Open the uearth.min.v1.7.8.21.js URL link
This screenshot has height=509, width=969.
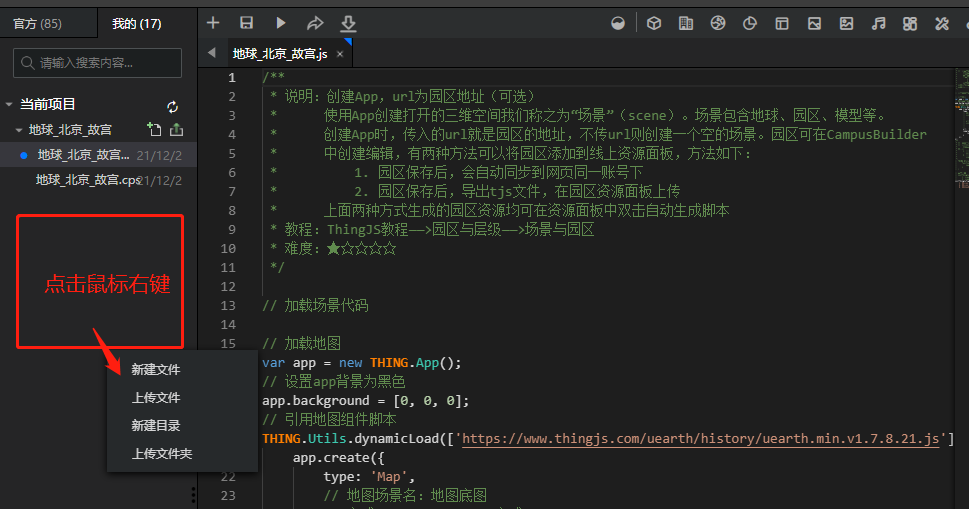tap(702, 439)
